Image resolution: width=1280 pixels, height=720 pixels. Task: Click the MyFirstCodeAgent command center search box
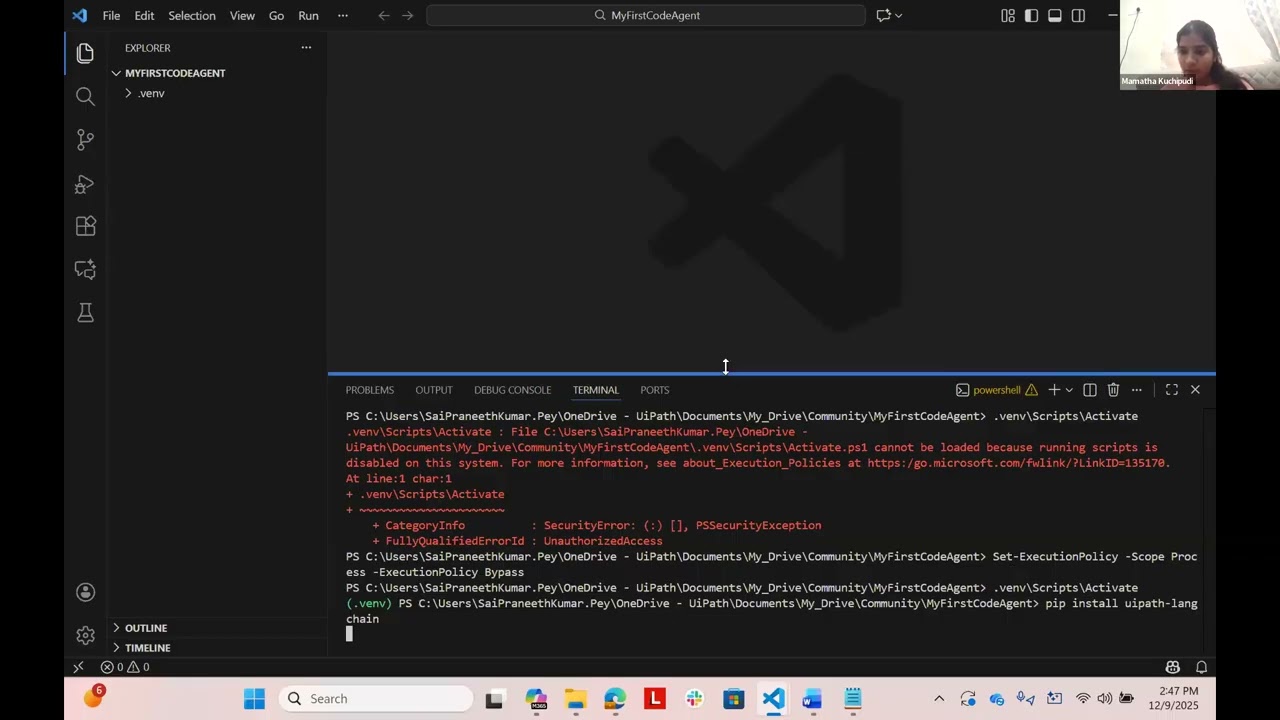coord(646,15)
